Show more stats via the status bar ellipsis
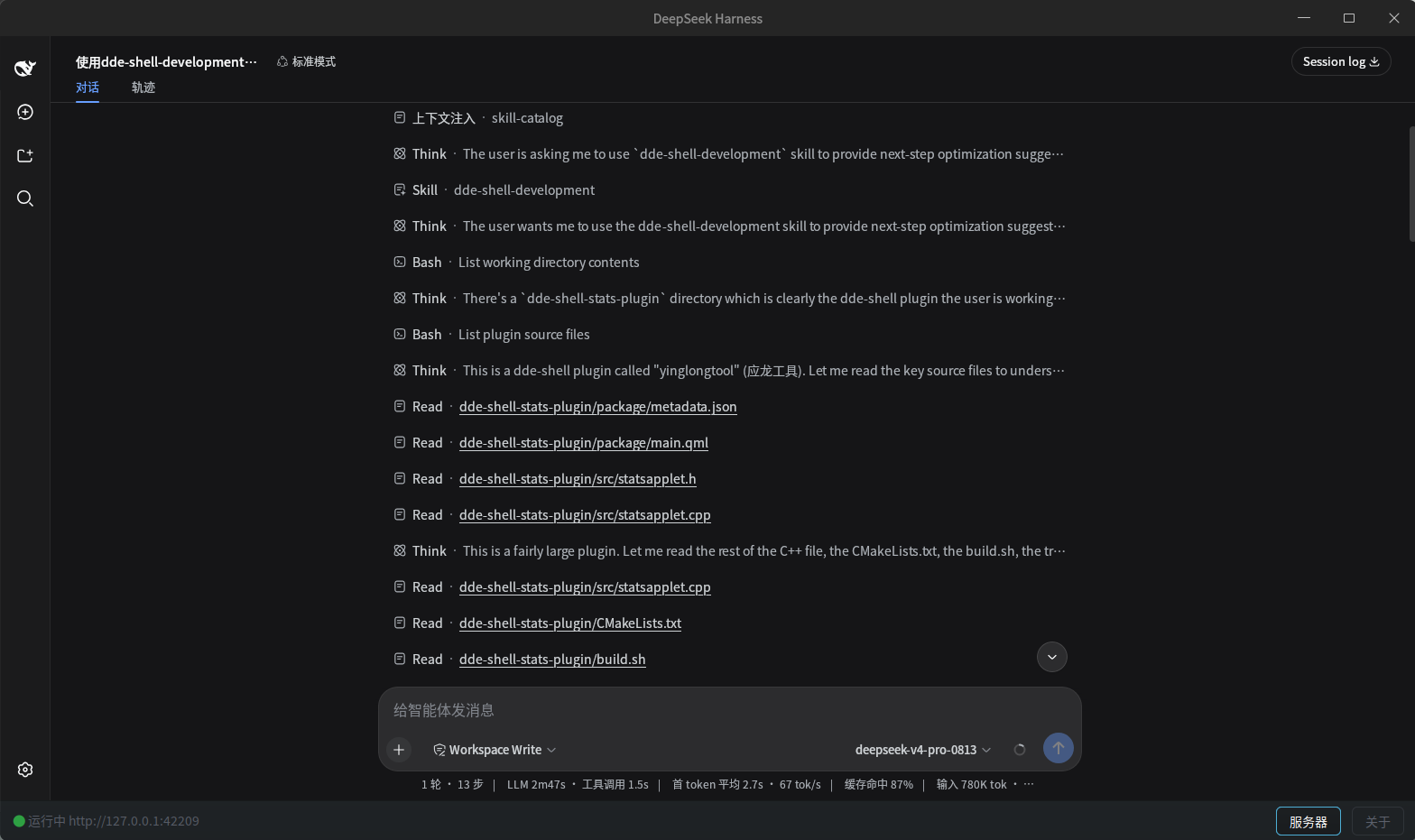The width and height of the screenshot is (1415, 840). [x=1029, y=784]
